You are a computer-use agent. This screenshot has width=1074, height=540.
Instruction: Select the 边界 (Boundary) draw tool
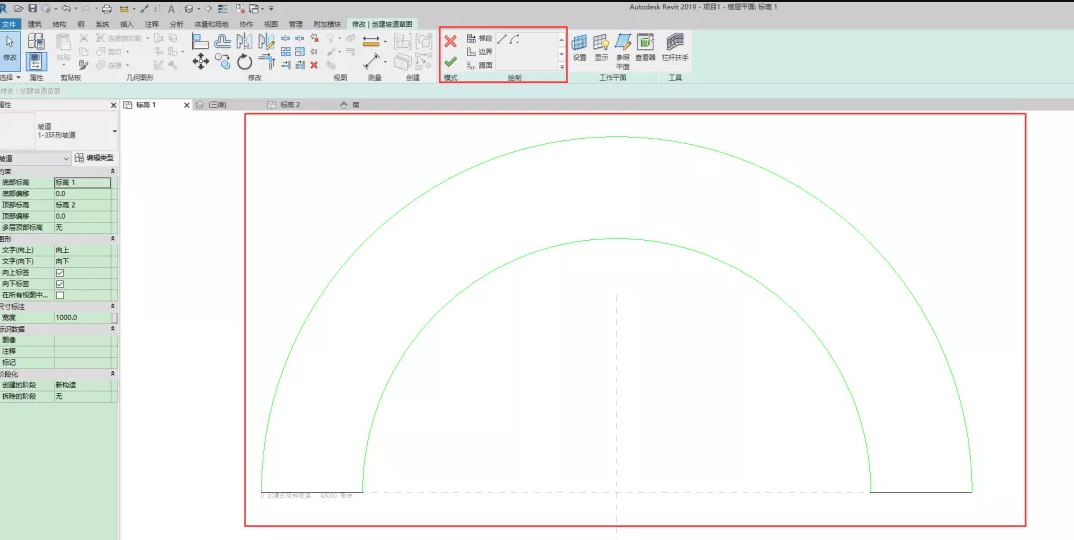pos(479,51)
